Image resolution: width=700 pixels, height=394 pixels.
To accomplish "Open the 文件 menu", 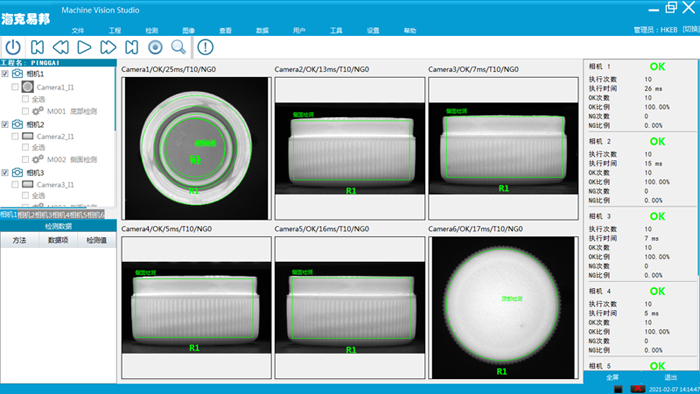I will (78, 30).
